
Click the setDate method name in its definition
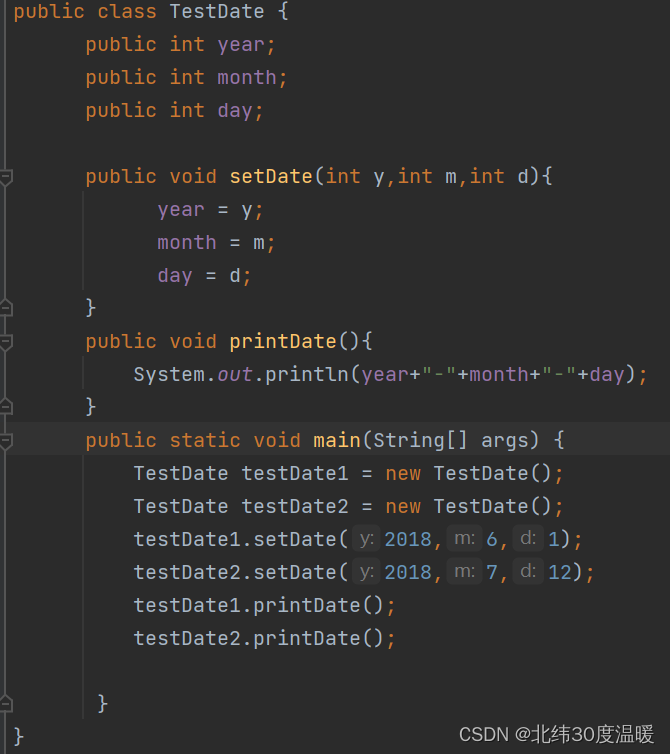click(x=271, y=177)
